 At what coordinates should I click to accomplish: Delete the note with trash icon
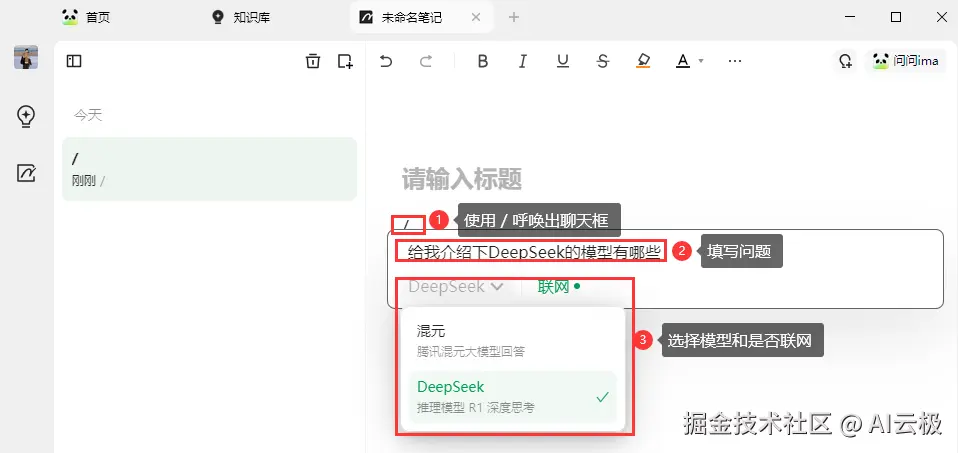(313, 61)
